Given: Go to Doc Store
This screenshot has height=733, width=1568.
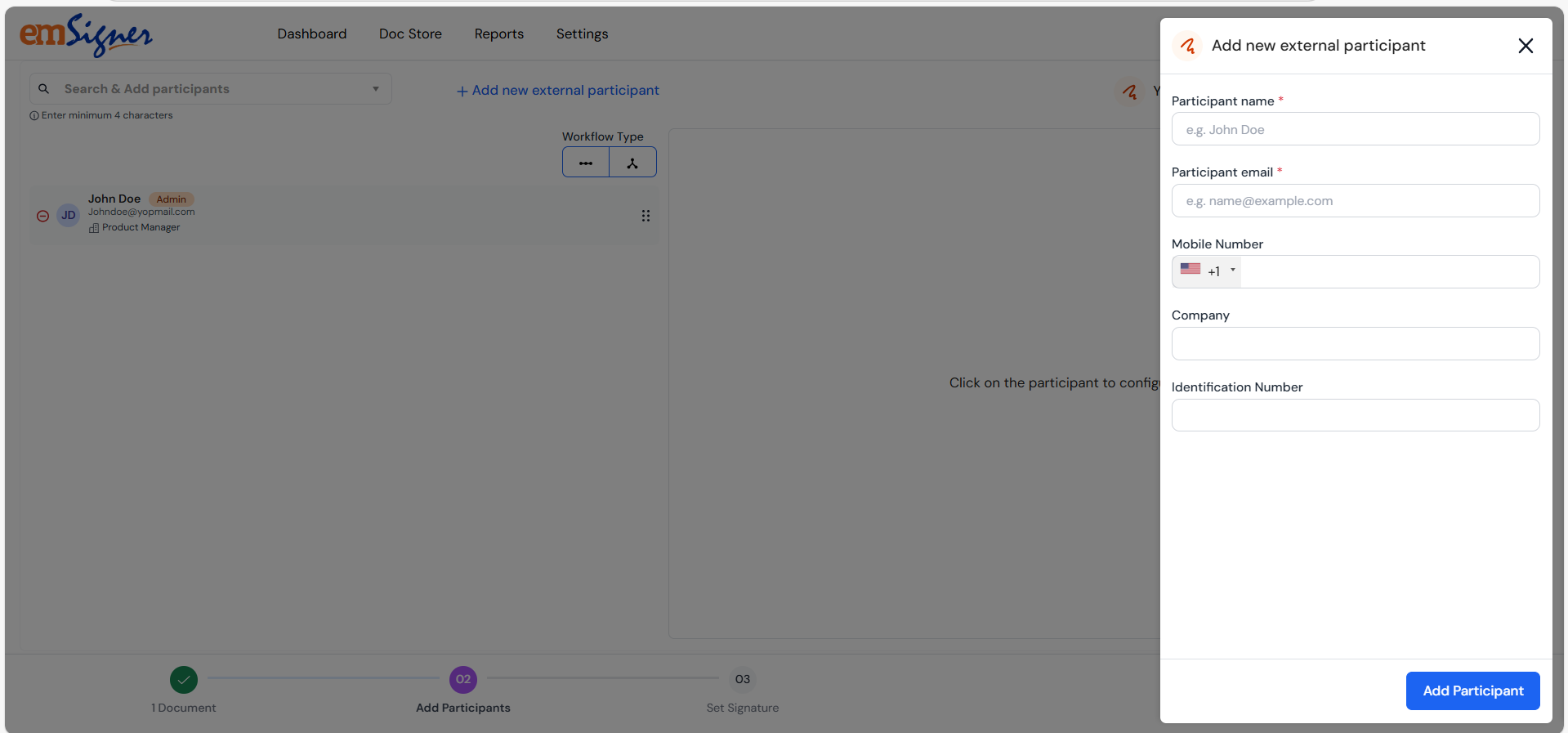Looking at the screenshot, I should 410,34.
